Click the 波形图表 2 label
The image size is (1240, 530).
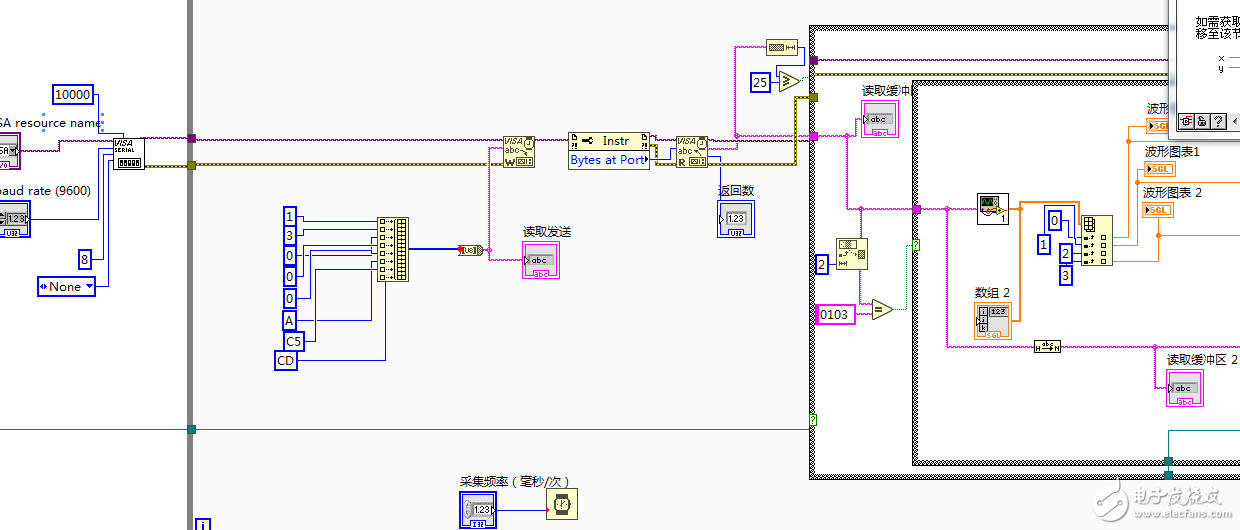[1173, 192]
